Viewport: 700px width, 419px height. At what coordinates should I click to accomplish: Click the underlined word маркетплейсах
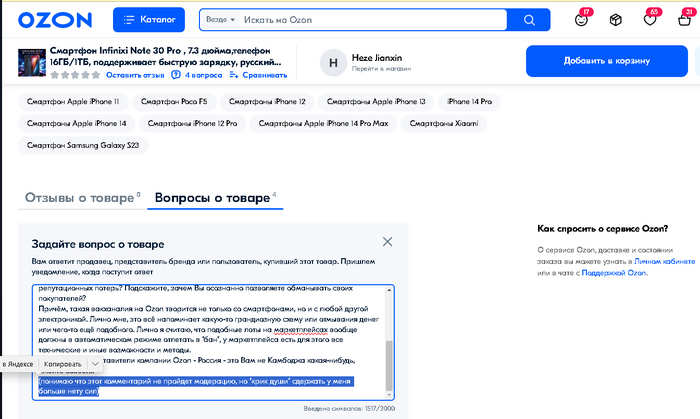coord(300,330)
